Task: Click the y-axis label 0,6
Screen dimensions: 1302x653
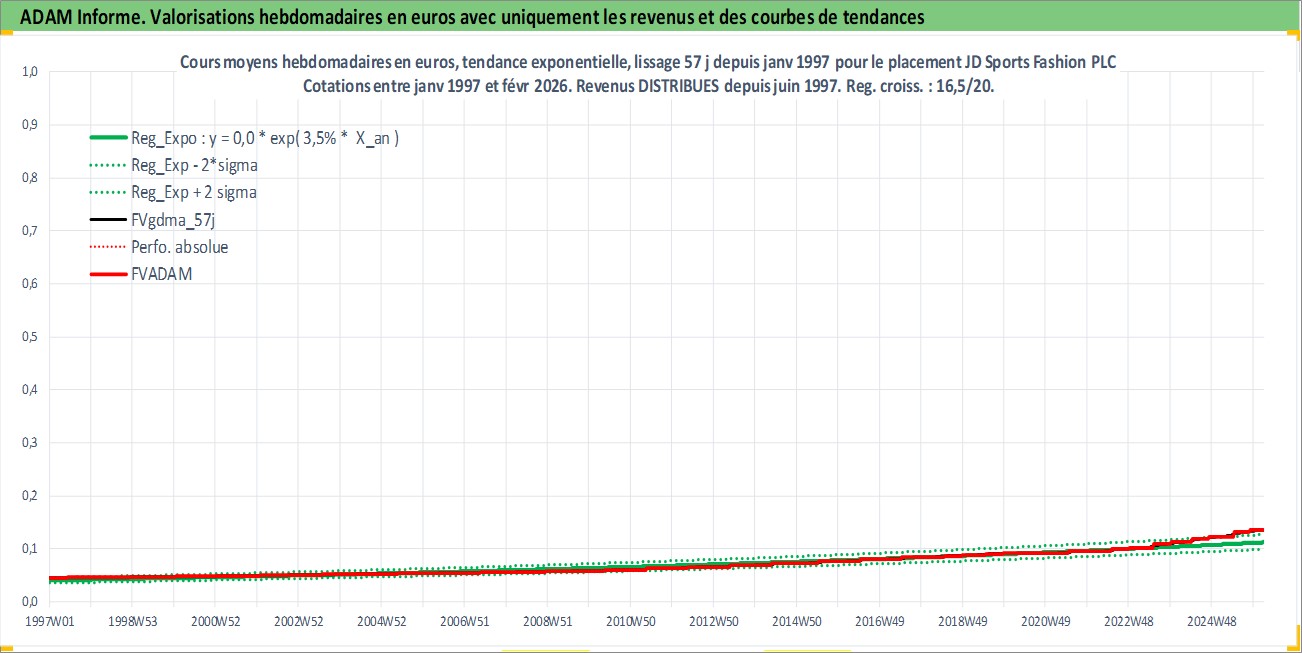Action: 29,284
